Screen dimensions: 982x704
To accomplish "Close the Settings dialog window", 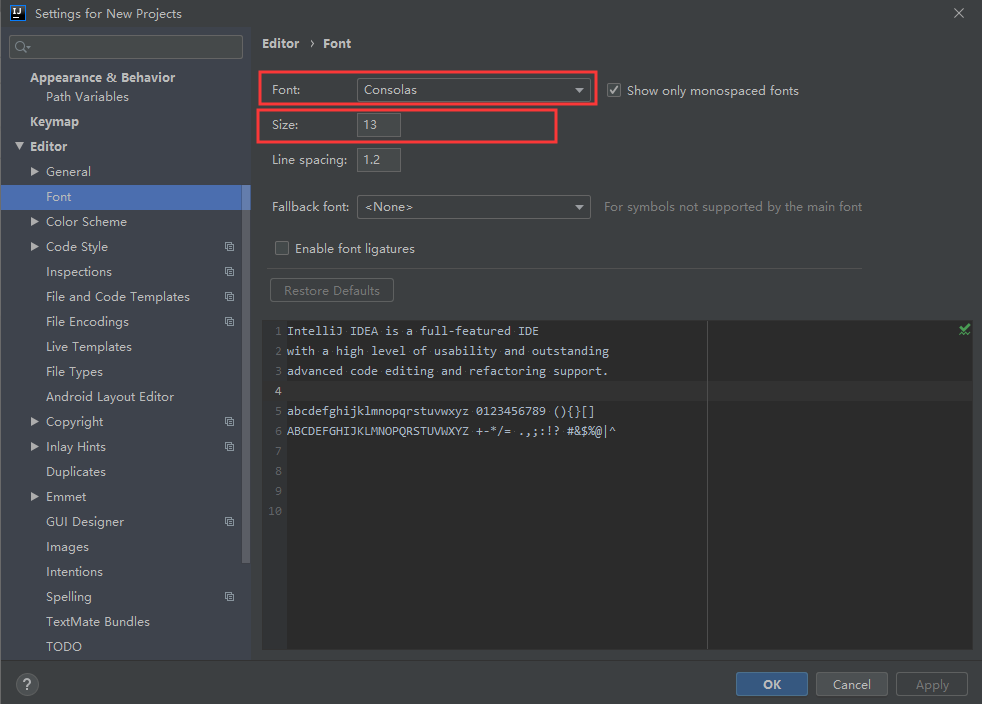I will pyautogui.click(x=959, y=13).
